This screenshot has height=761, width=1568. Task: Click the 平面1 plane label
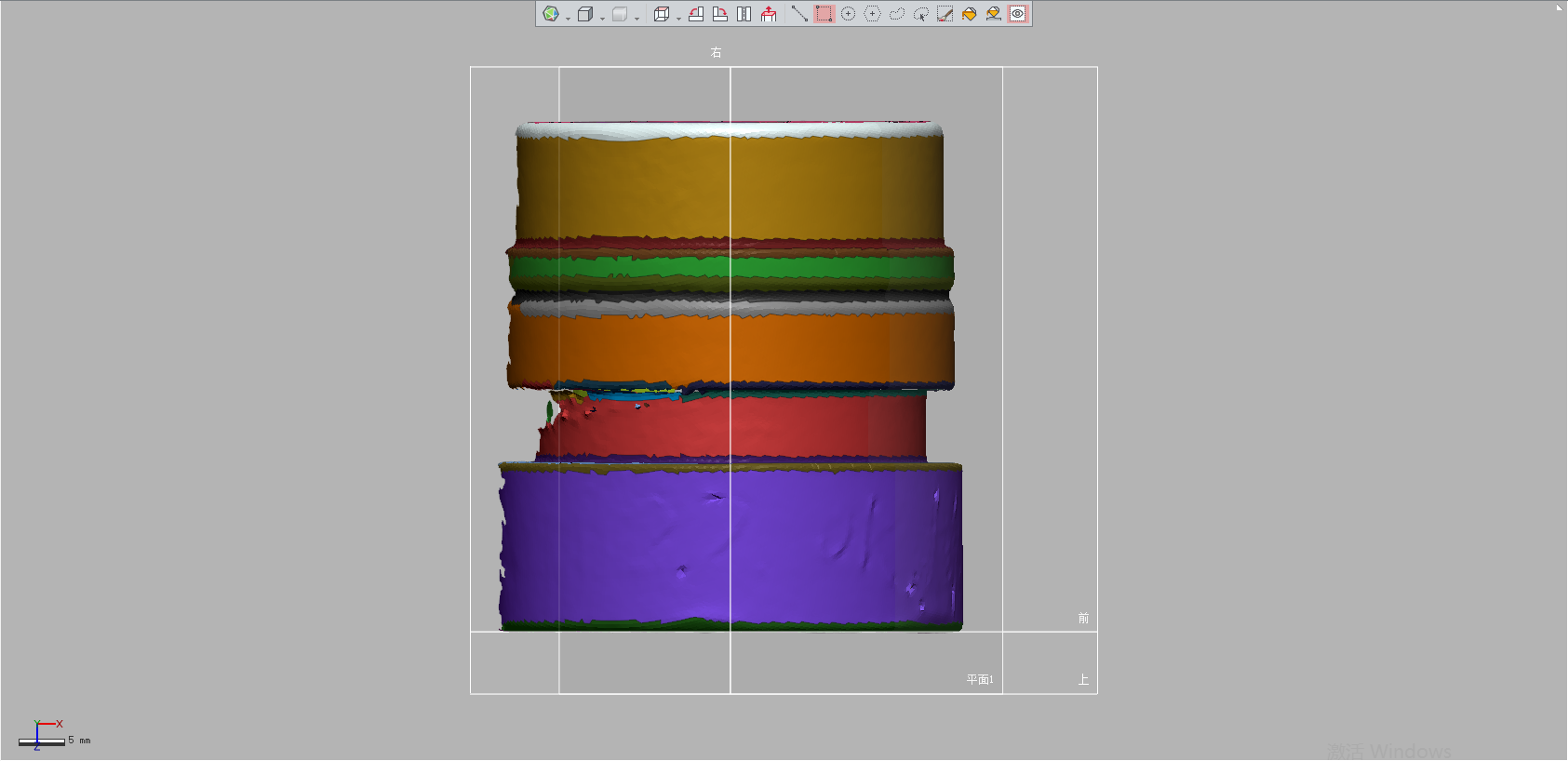(x=980, y=680)
